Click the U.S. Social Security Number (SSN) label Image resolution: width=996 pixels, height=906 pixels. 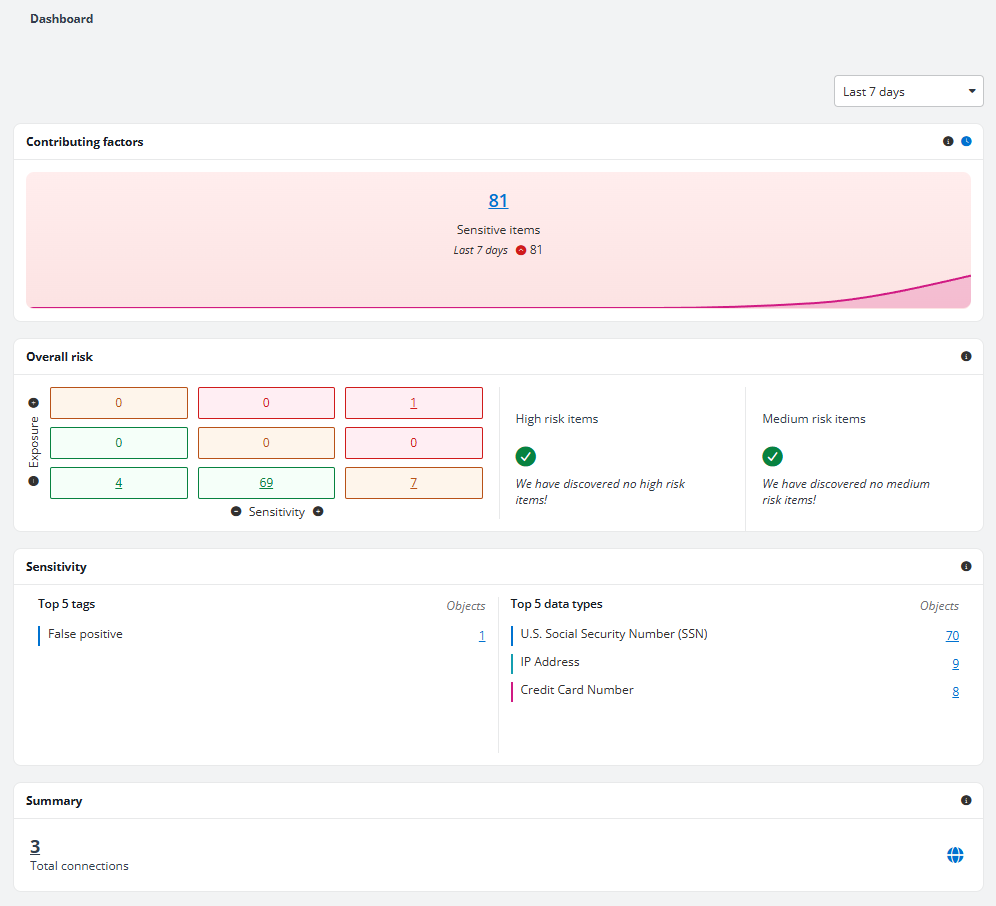tap(614, 634)
